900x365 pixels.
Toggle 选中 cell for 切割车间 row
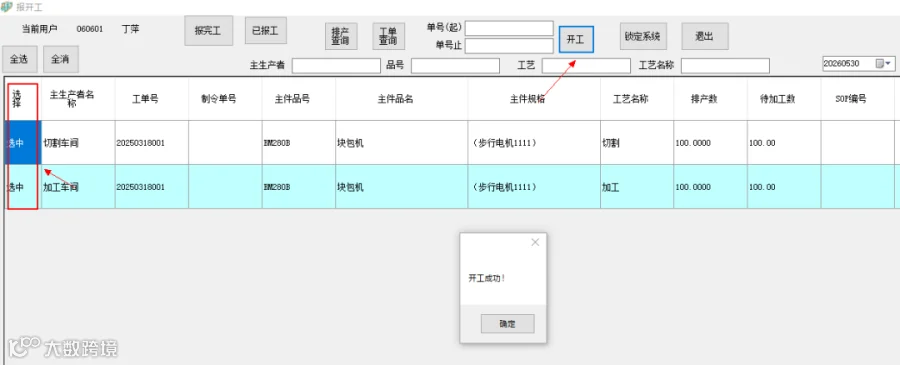(22, 143)
